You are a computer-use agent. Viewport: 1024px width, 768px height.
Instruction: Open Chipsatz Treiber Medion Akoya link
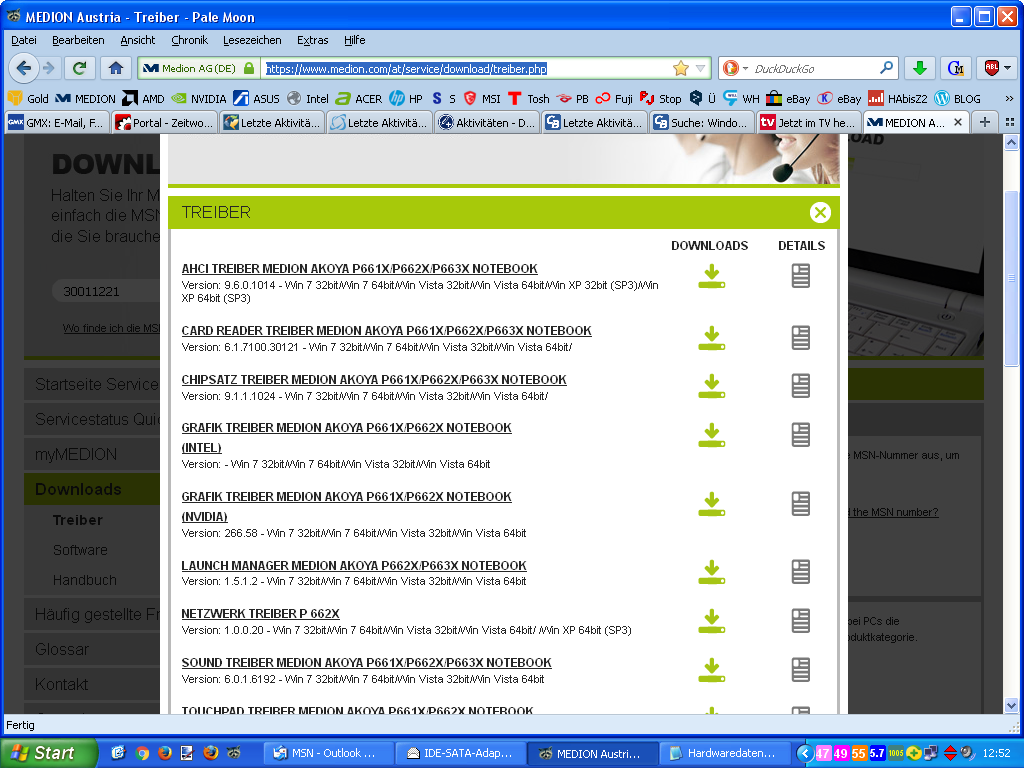374,379
